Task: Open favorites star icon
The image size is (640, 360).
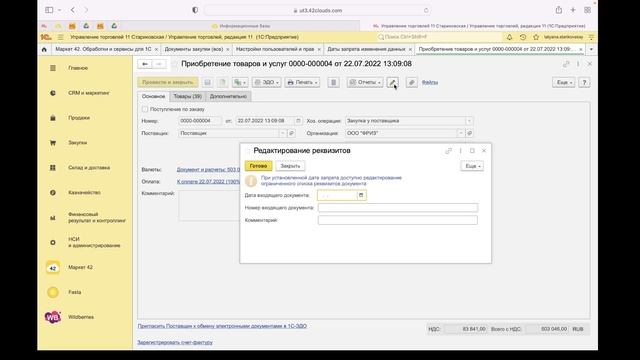Action: (536, 37)
